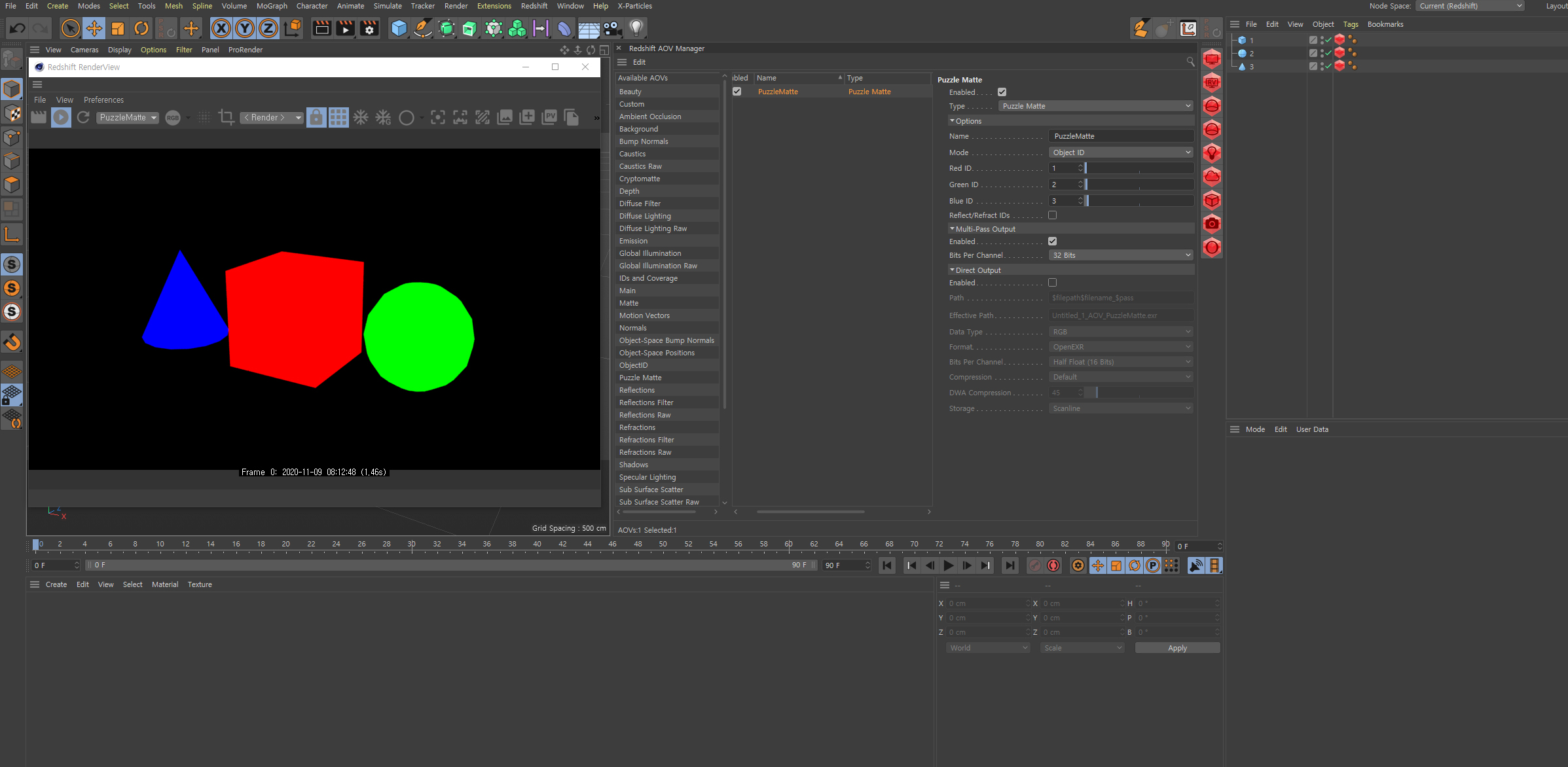This screenshot has width=1568, height=767.
Task: Collapse the Multi-Pass Output section
Action: 952,229
